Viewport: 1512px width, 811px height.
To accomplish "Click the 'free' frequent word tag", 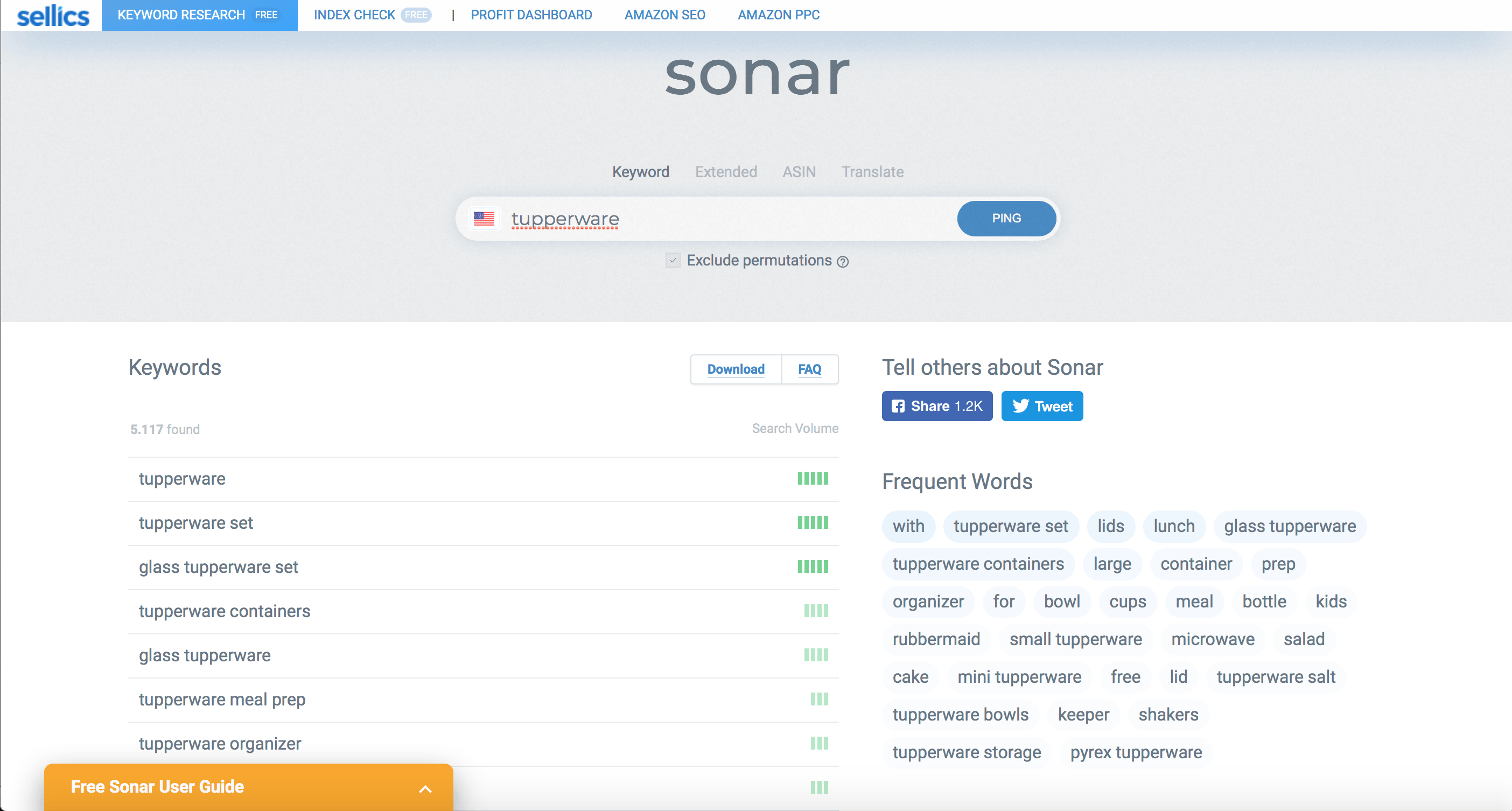I will click(1125, 676).
